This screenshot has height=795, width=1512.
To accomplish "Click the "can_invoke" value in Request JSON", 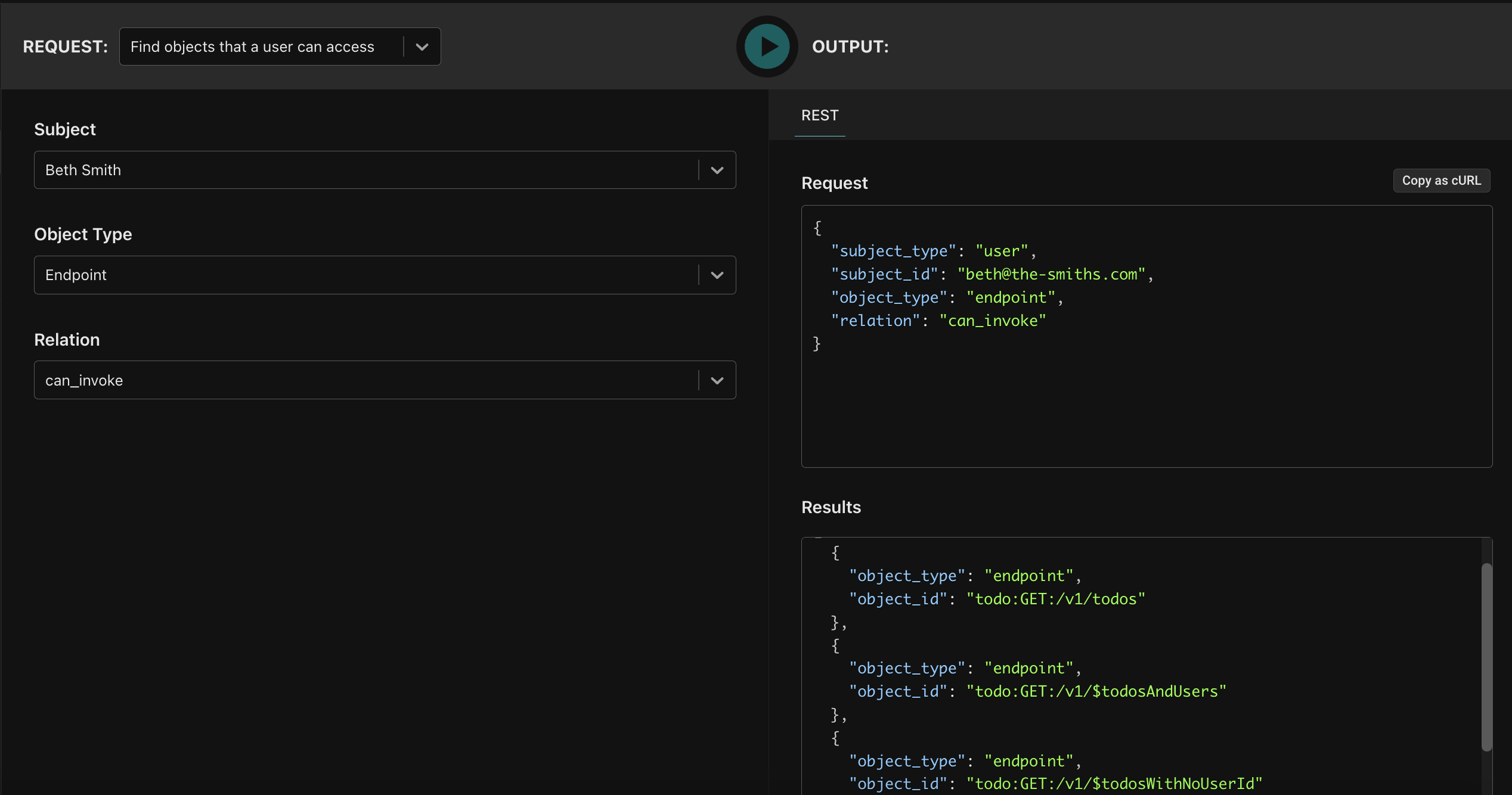I will 993,321.
